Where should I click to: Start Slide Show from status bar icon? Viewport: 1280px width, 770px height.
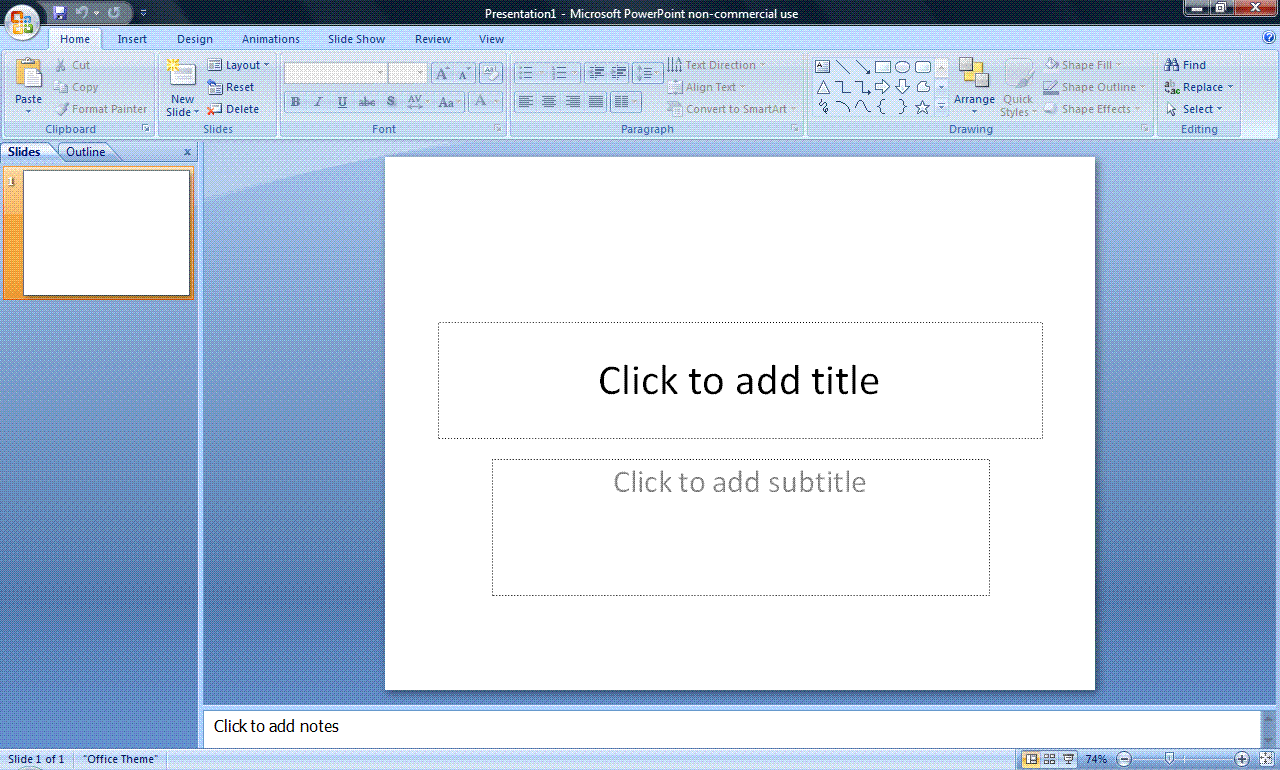pos(1068,759)
